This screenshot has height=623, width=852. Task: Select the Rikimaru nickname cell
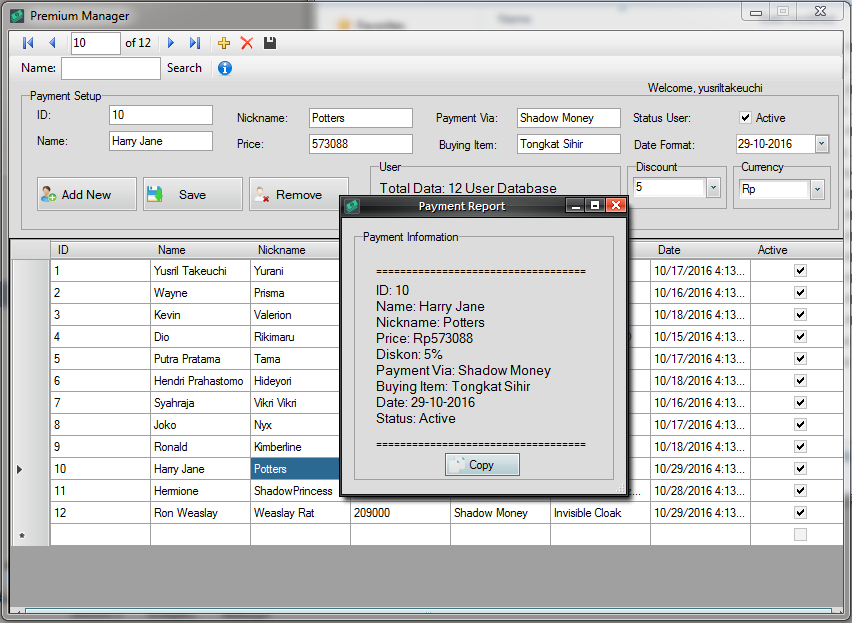click(x=296, y=337)
